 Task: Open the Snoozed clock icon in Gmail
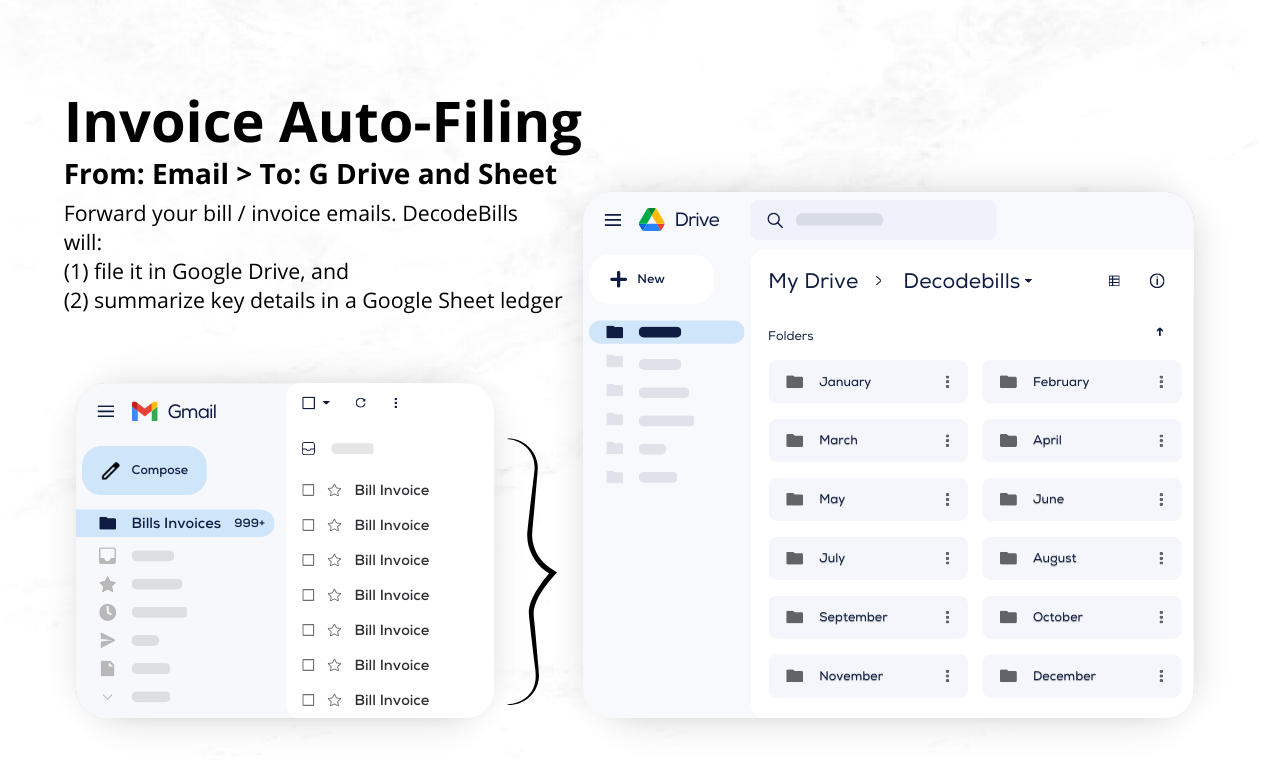coord(107,612)
